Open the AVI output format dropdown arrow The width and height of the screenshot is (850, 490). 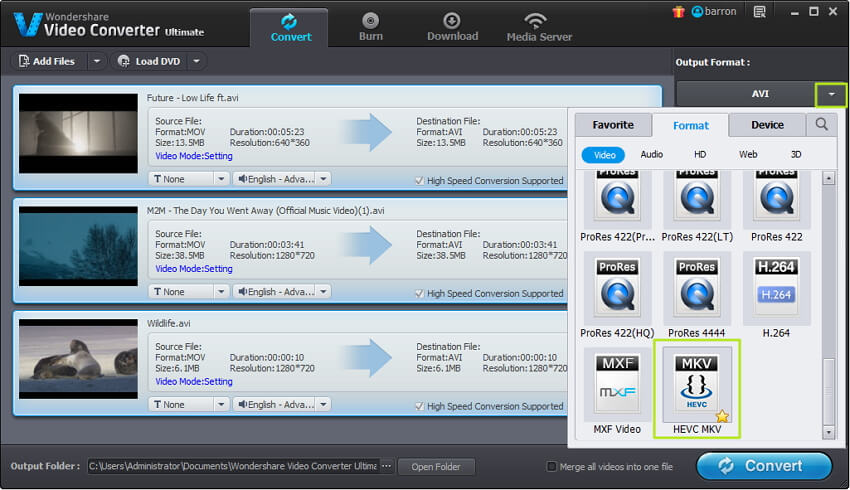[x=830, y=94]
